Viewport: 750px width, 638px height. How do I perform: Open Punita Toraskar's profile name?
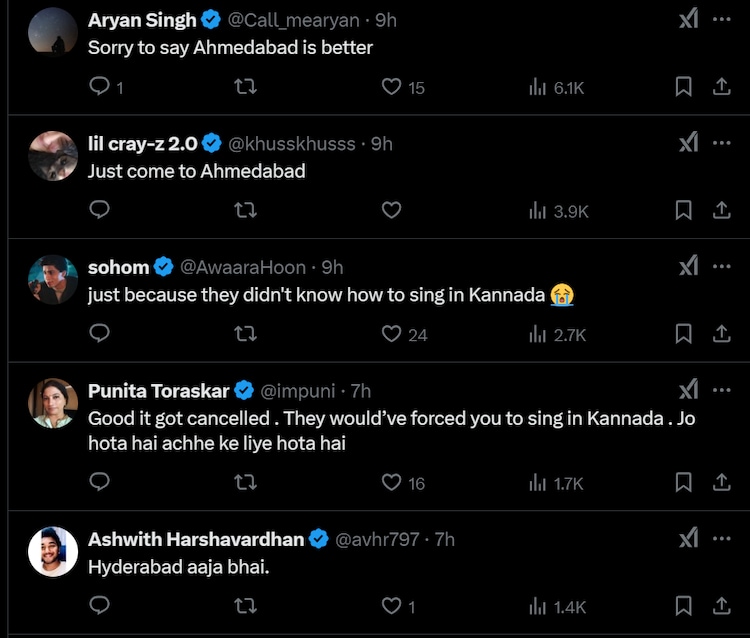coord(158,390)
